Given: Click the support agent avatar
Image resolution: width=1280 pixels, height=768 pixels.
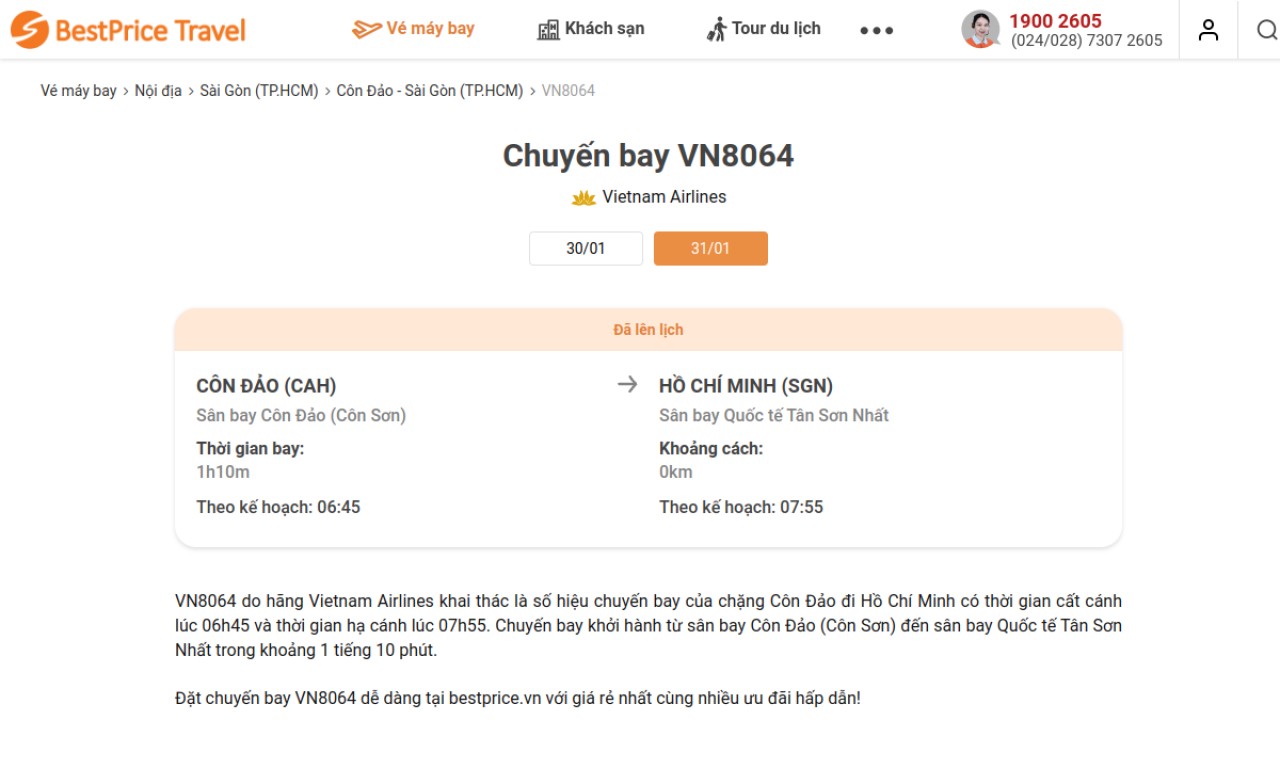Looking at the screenshot, I should pos(980,29).
